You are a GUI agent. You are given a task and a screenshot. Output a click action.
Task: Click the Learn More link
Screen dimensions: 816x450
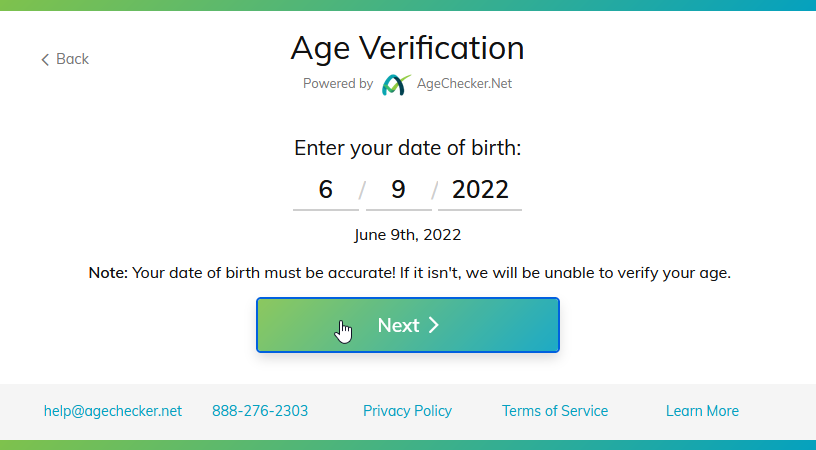pyautogui.click(x=702, y=411)
